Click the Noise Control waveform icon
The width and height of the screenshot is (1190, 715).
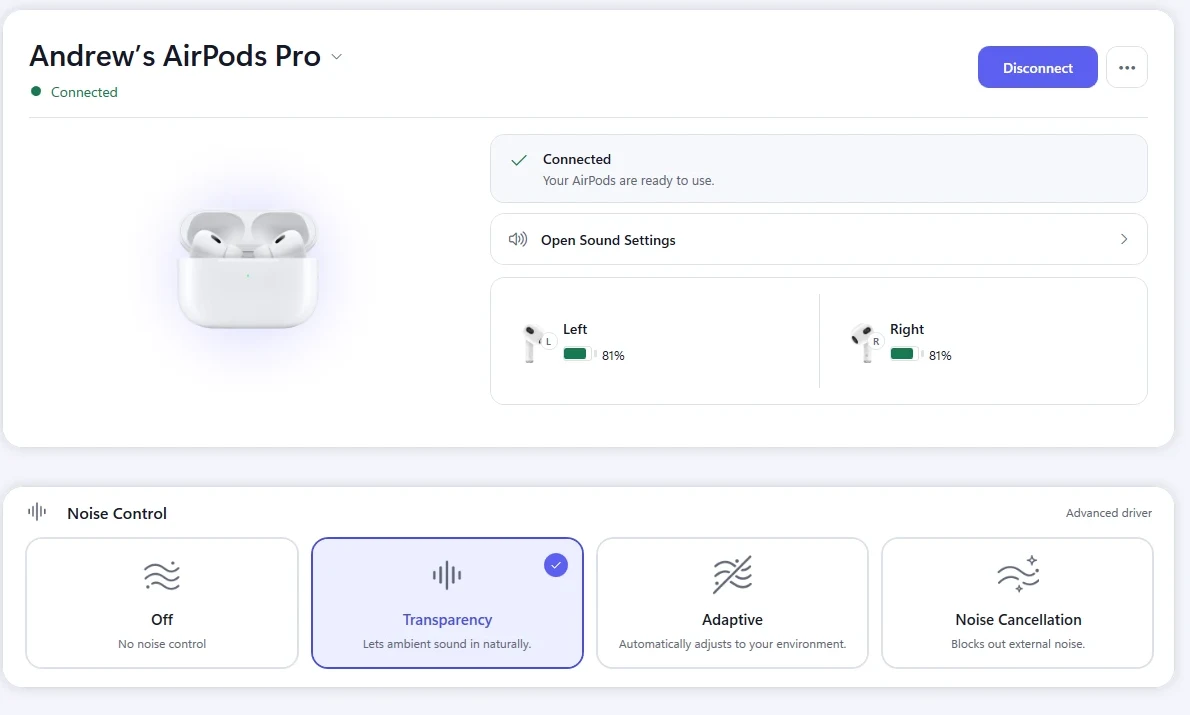click(x=37, y=512)
